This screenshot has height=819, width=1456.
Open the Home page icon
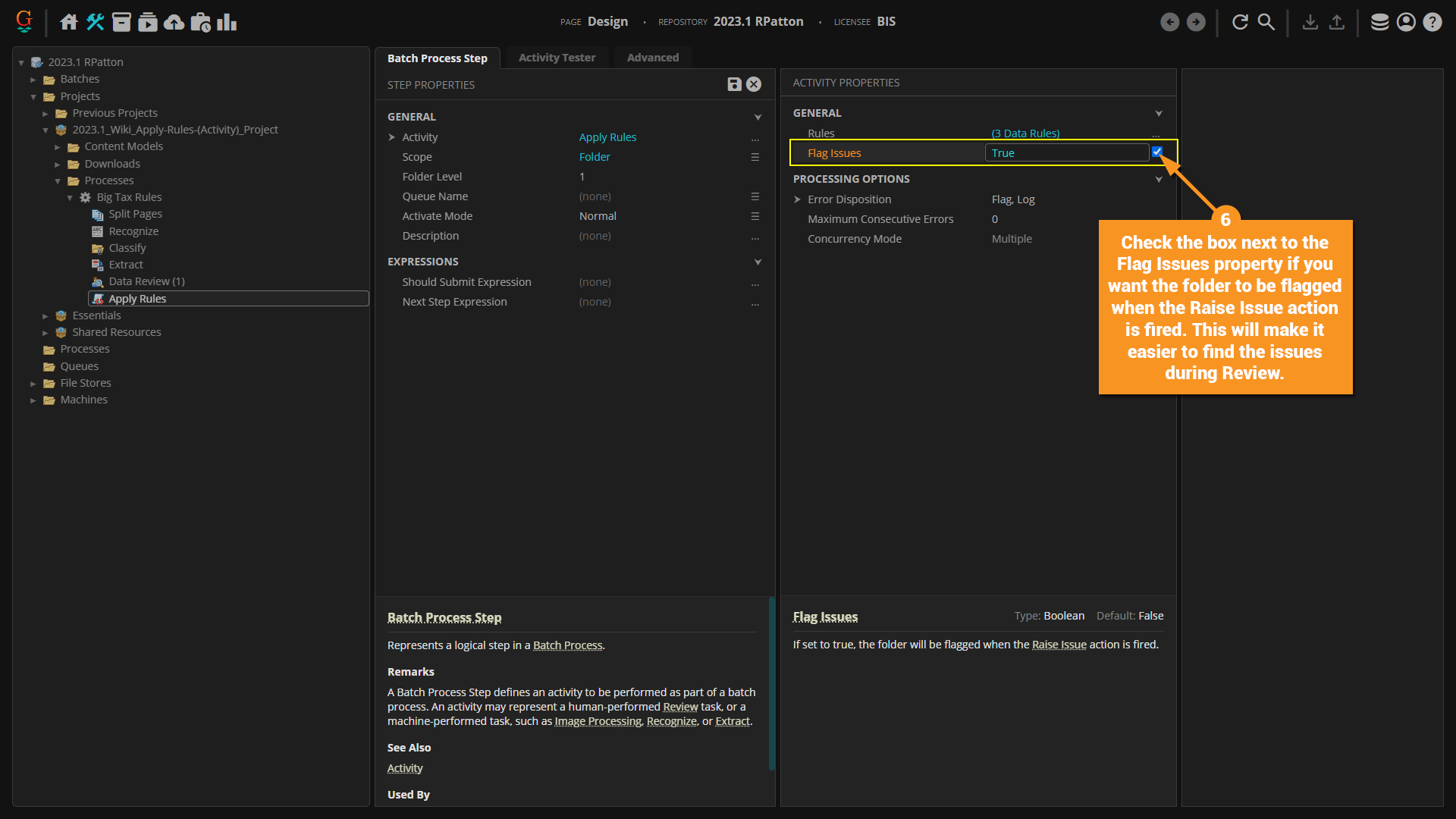[x=69, y=22]
